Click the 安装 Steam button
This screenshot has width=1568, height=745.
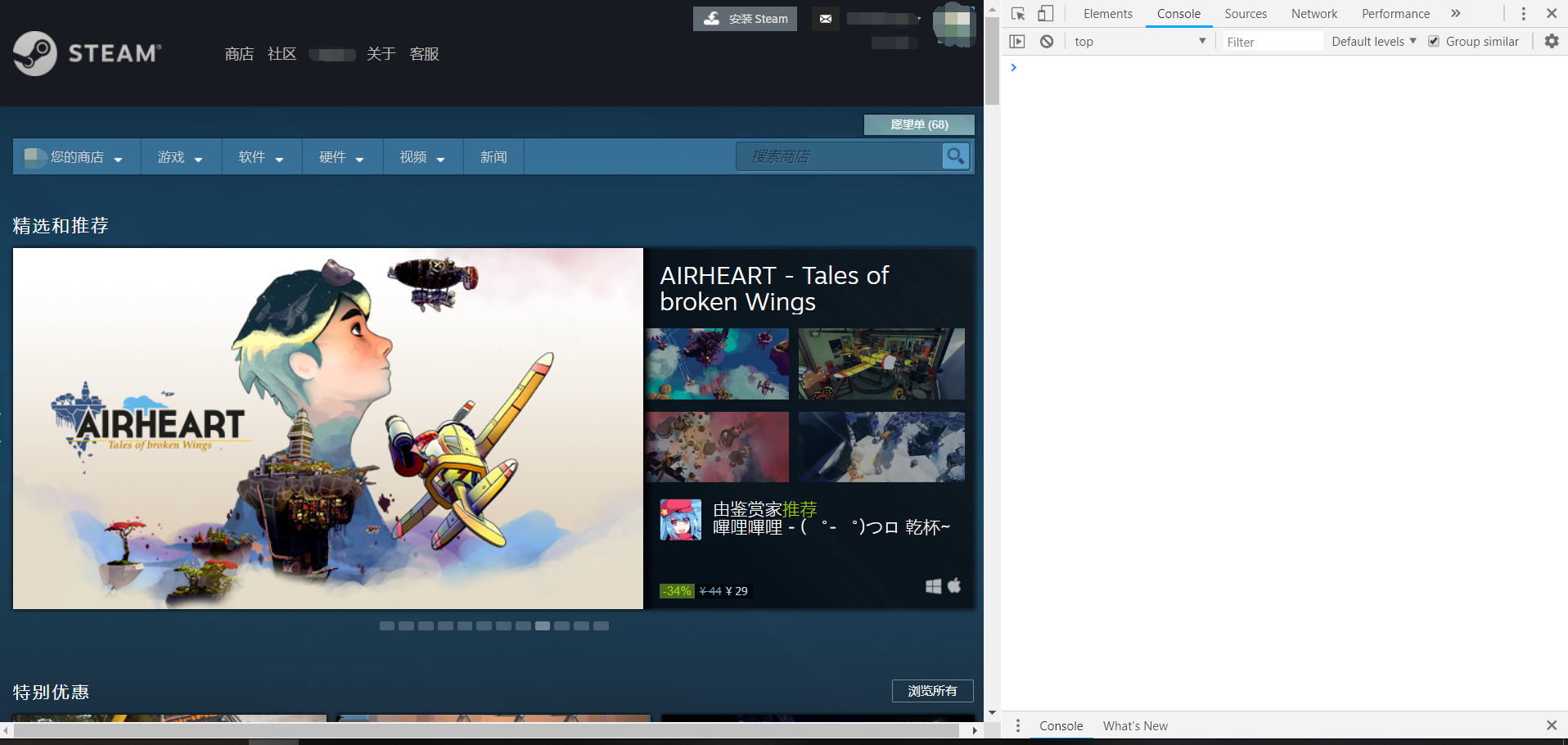point(745,19)
